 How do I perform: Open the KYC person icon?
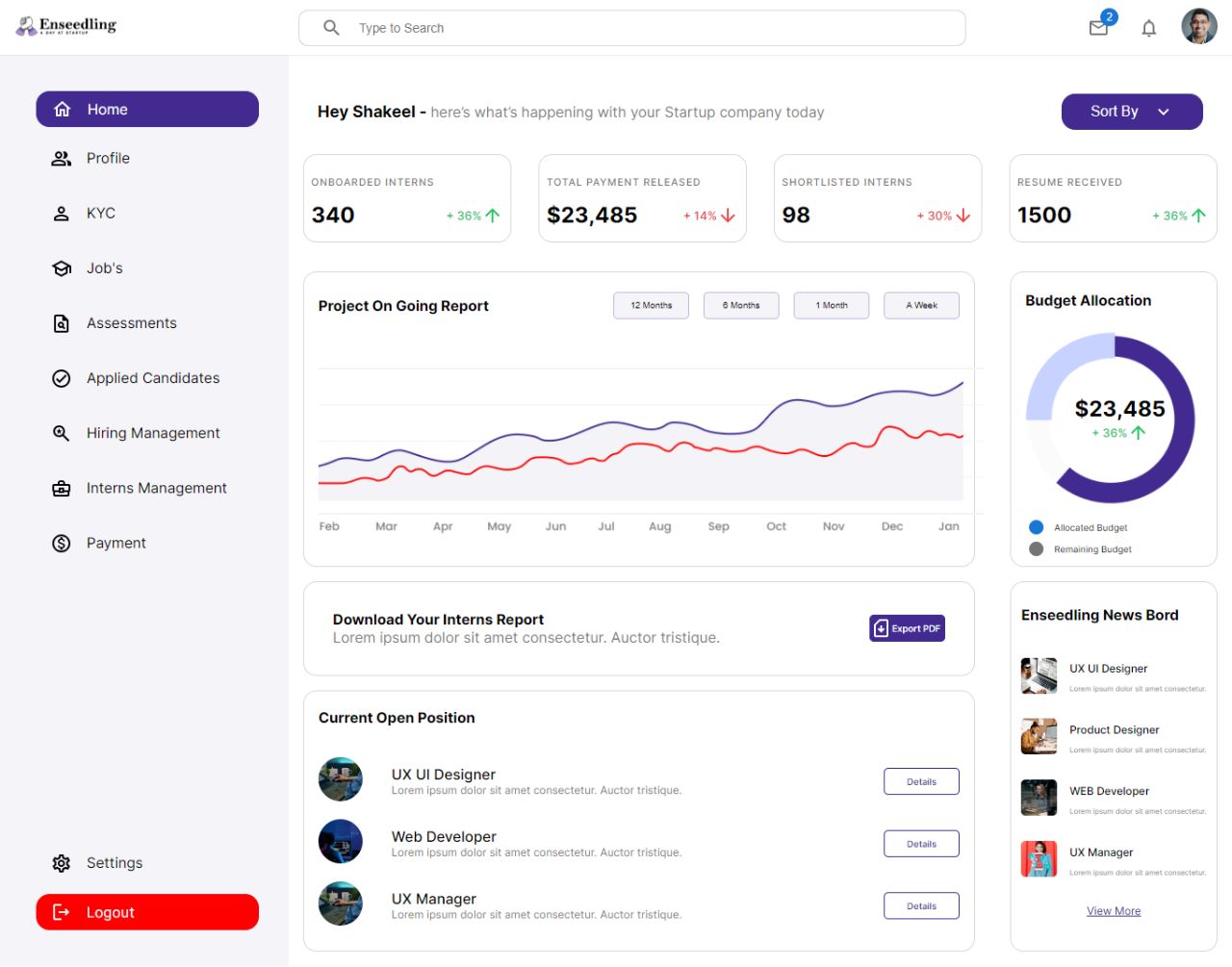pos(62,214)
